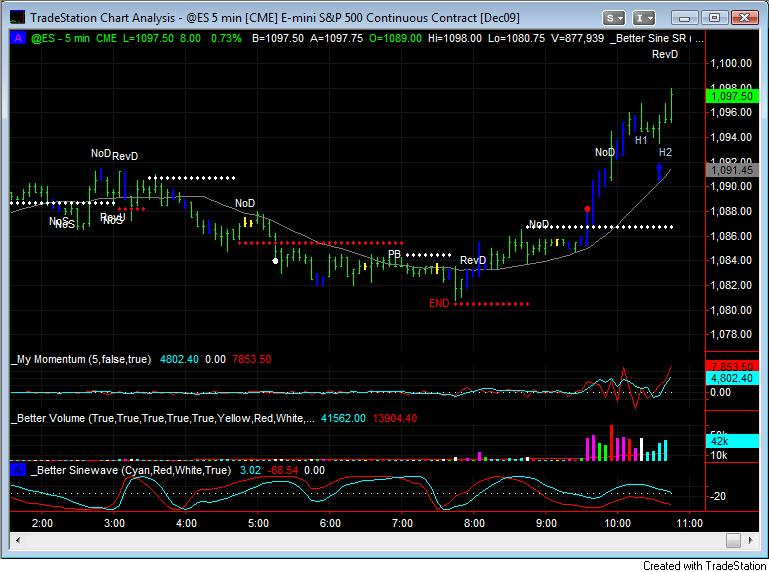Click the scrollbar right arrow
769x572 pixels.
click(750, 540)
